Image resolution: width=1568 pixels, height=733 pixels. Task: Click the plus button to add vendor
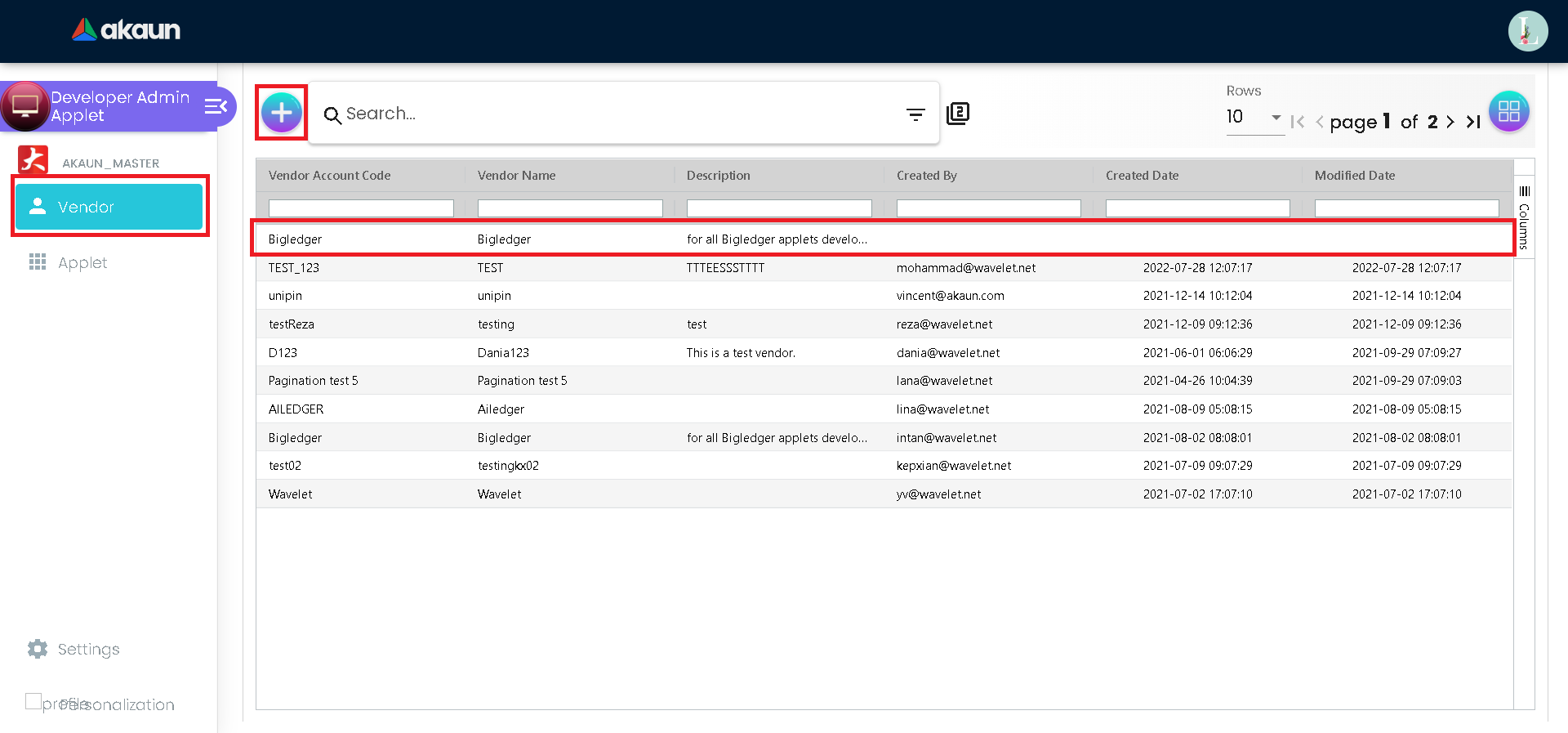click(x=282, y=113)
